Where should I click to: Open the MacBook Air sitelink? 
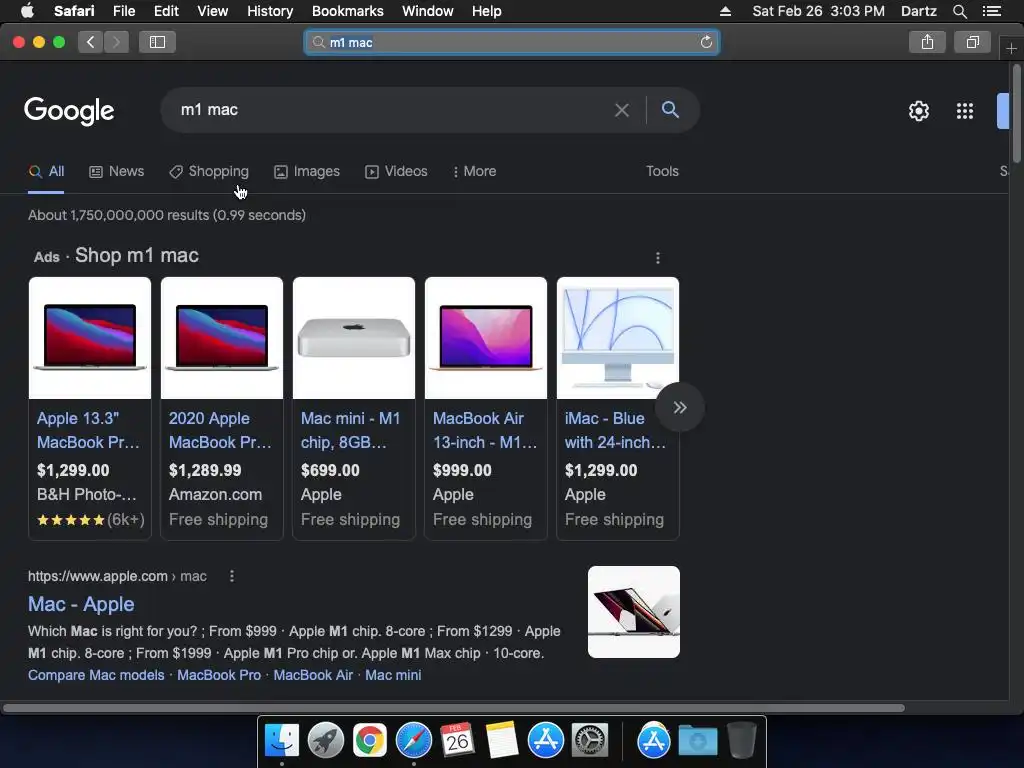coord(313,675)
